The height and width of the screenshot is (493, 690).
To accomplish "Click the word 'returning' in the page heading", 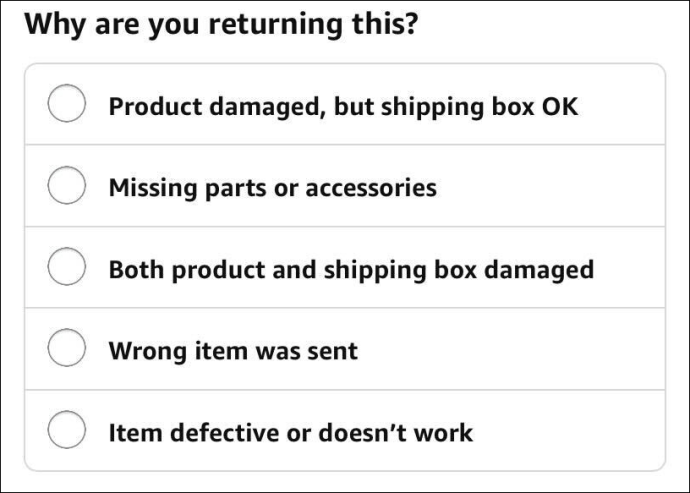I will [x=275, y=26].
